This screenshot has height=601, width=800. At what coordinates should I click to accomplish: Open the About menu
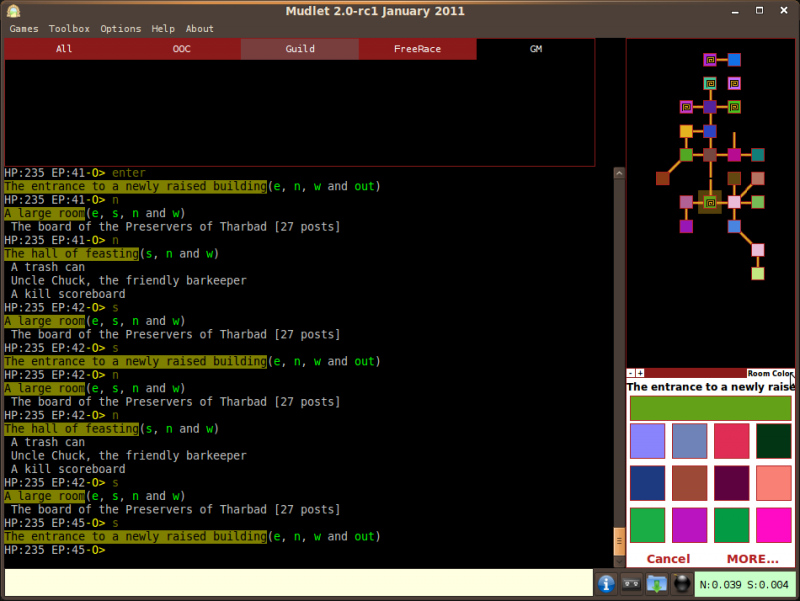pyautogui.click(x=199, y=29)
